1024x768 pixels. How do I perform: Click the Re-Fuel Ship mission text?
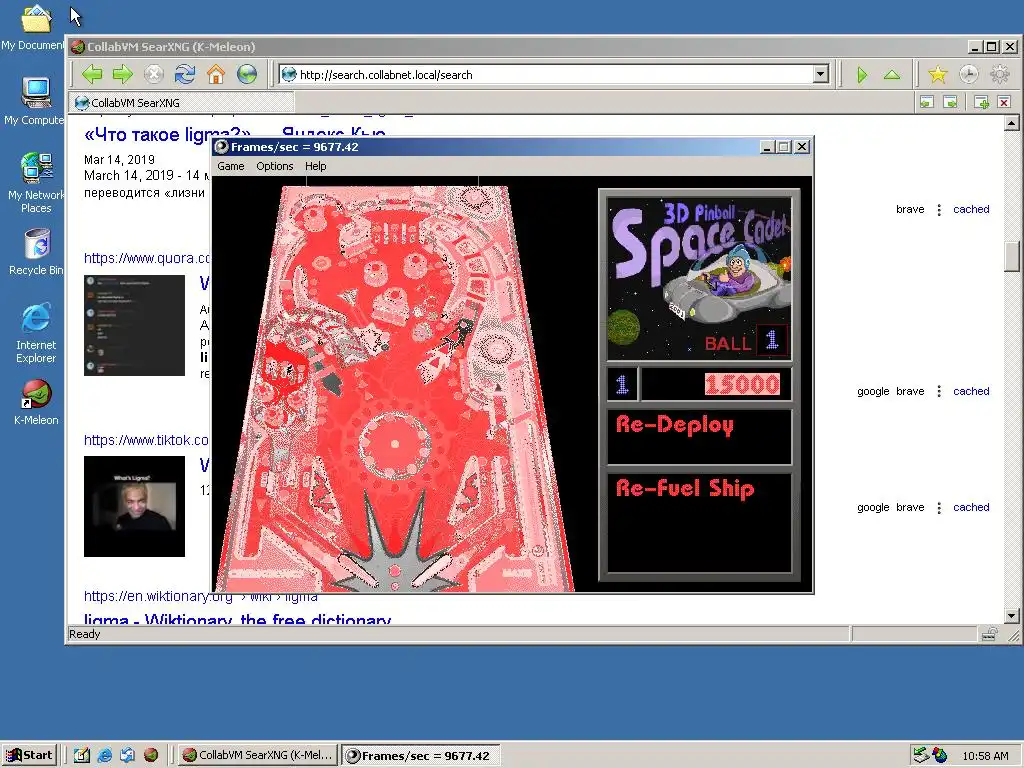[x=684, y=488]
